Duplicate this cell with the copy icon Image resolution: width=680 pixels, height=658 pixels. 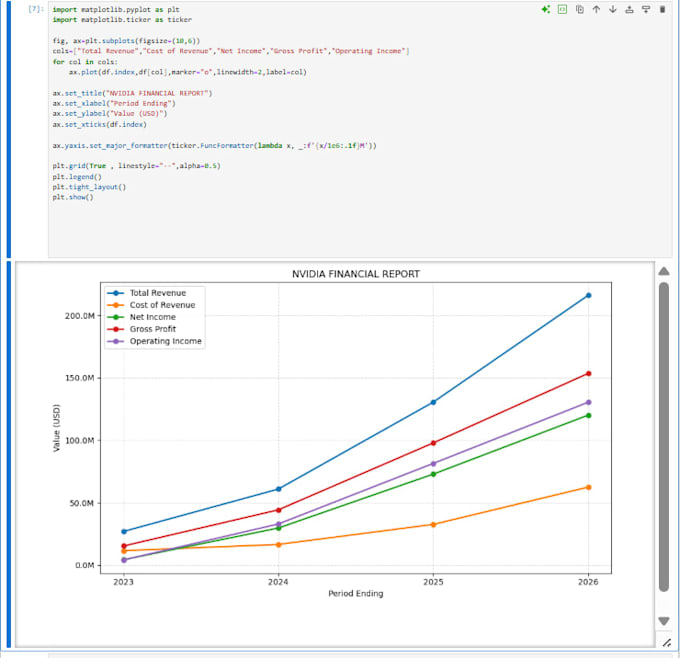coord(579,9)
